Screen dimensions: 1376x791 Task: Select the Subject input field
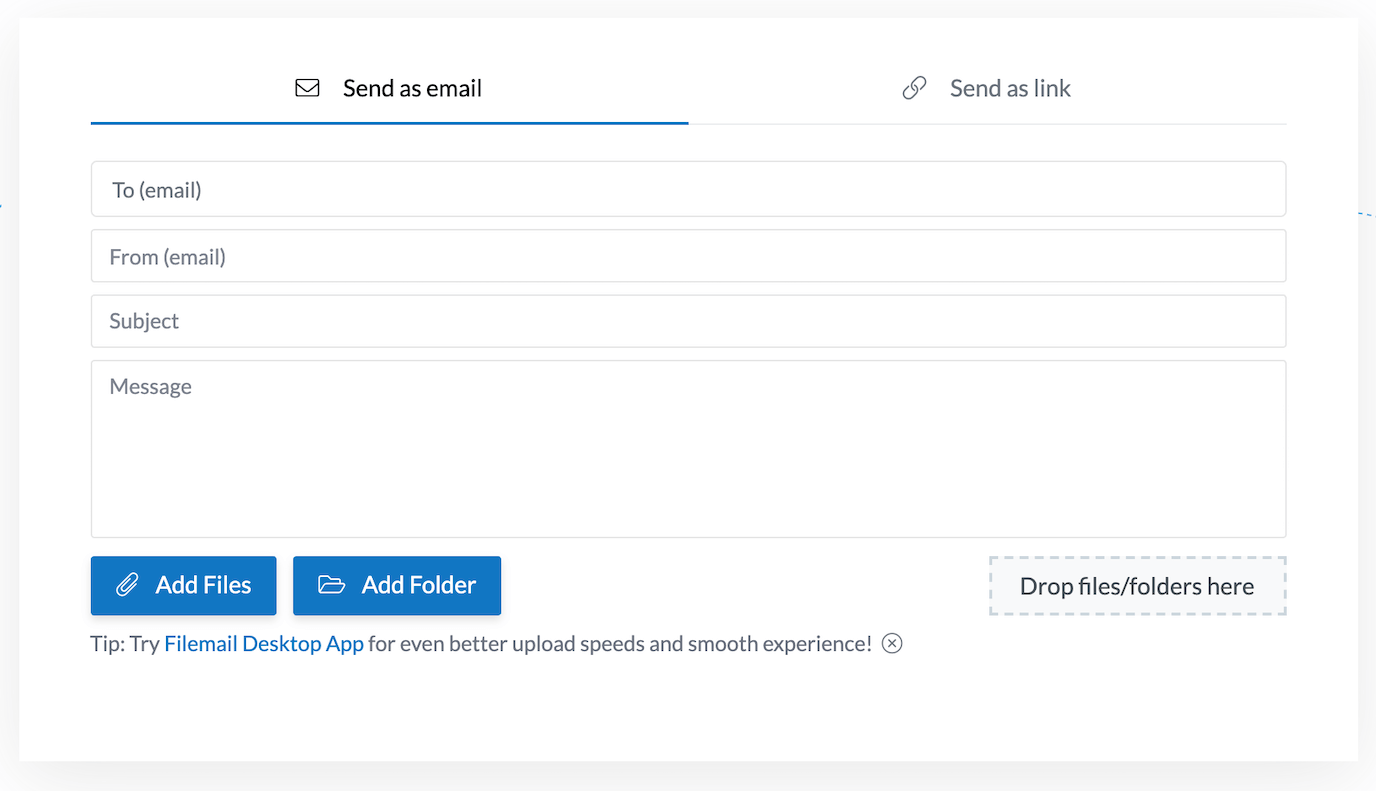pyautogui.click(x=688, y=321)
